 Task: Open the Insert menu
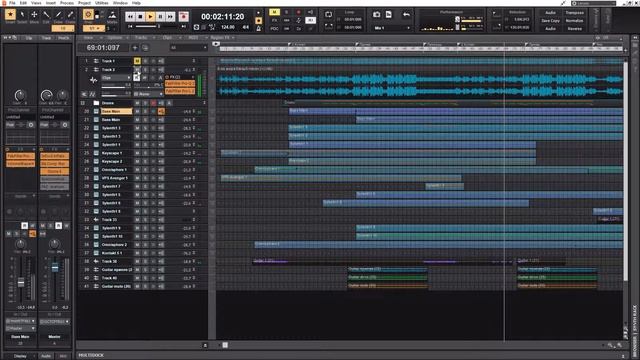(51, 3)
